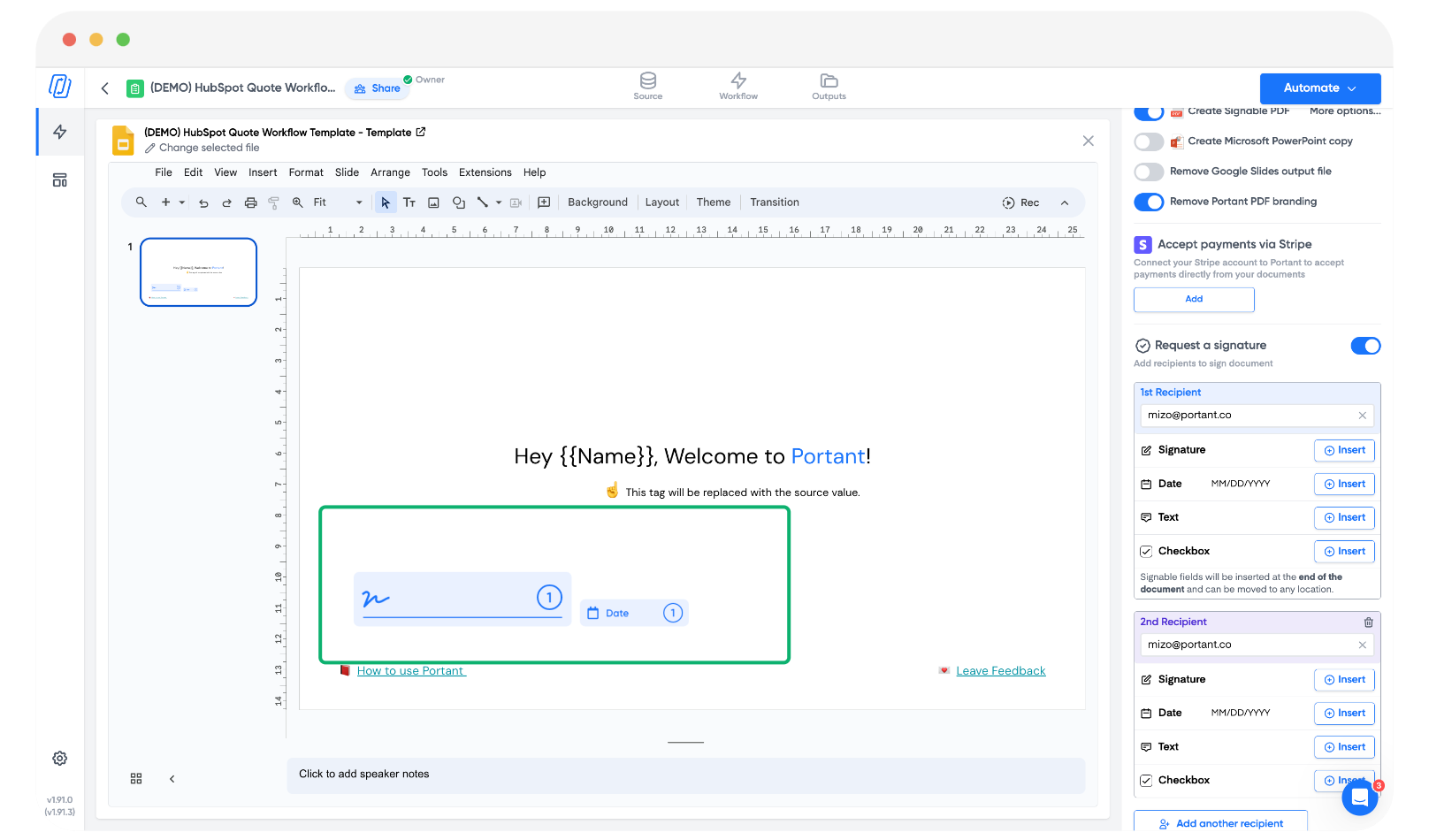Viewport: 1429px width, 840px height.
Task: Open the Arrange menu
Action: pyautogui.click(x=390, y=172)
